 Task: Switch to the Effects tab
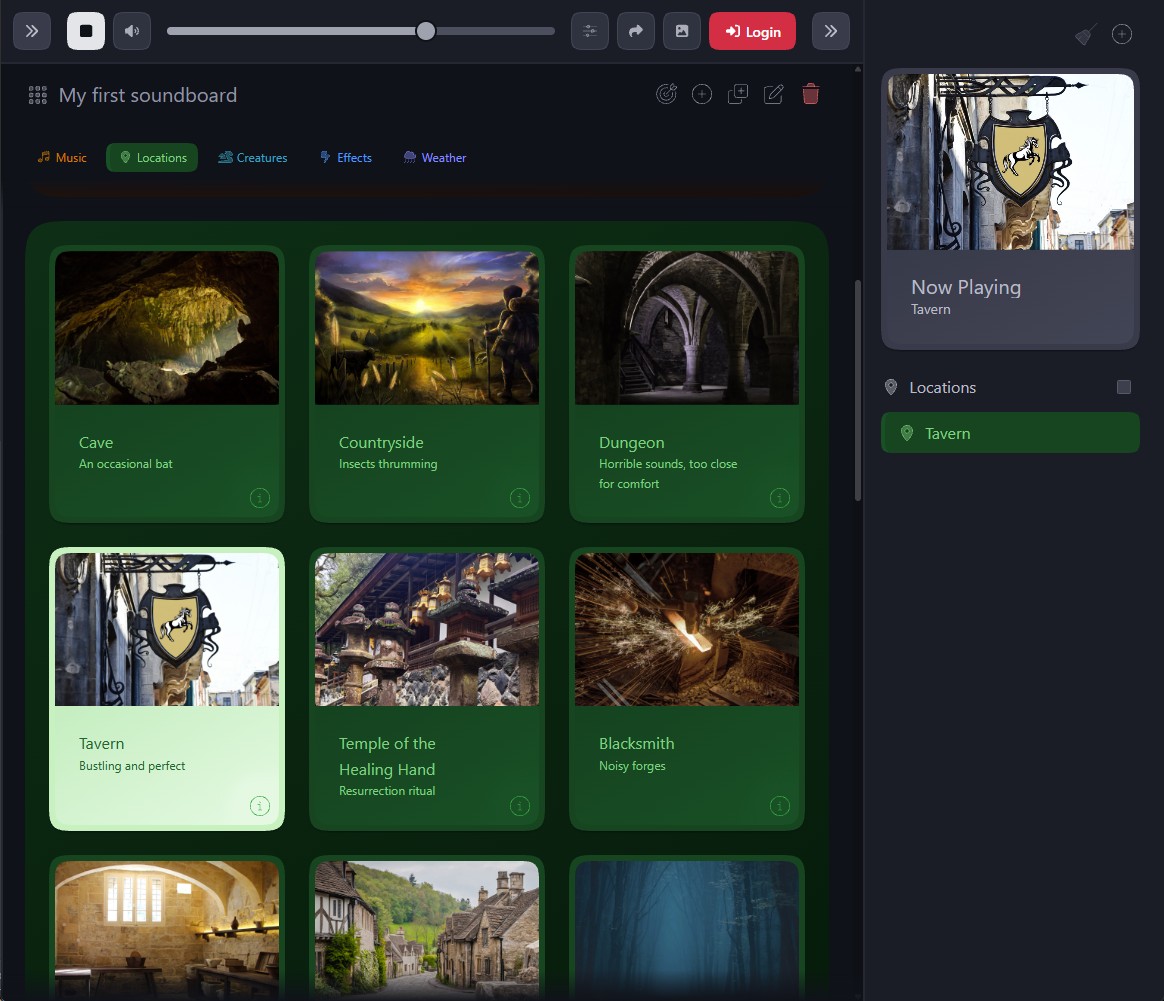coord(346,157)
